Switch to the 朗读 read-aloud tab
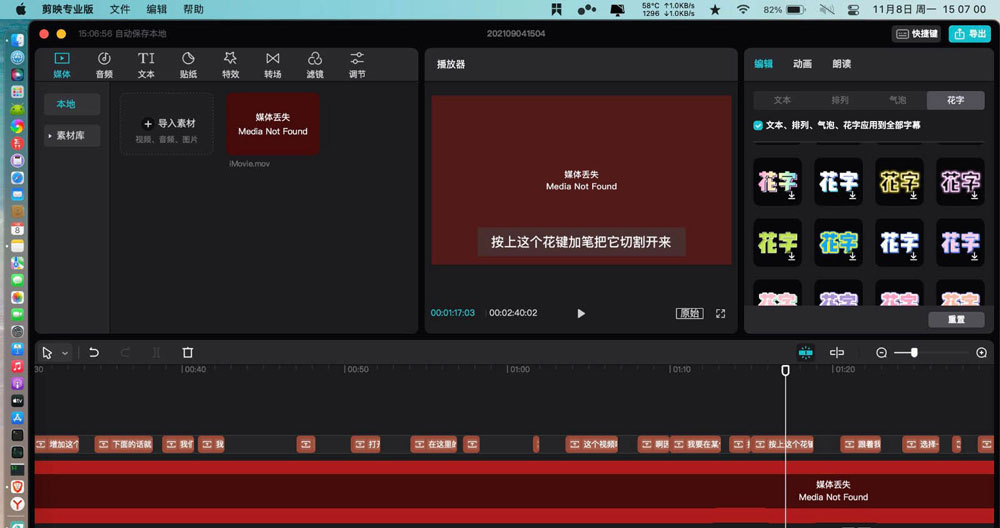The width and height of the screenshot is (1000, 528). (841, 64)
